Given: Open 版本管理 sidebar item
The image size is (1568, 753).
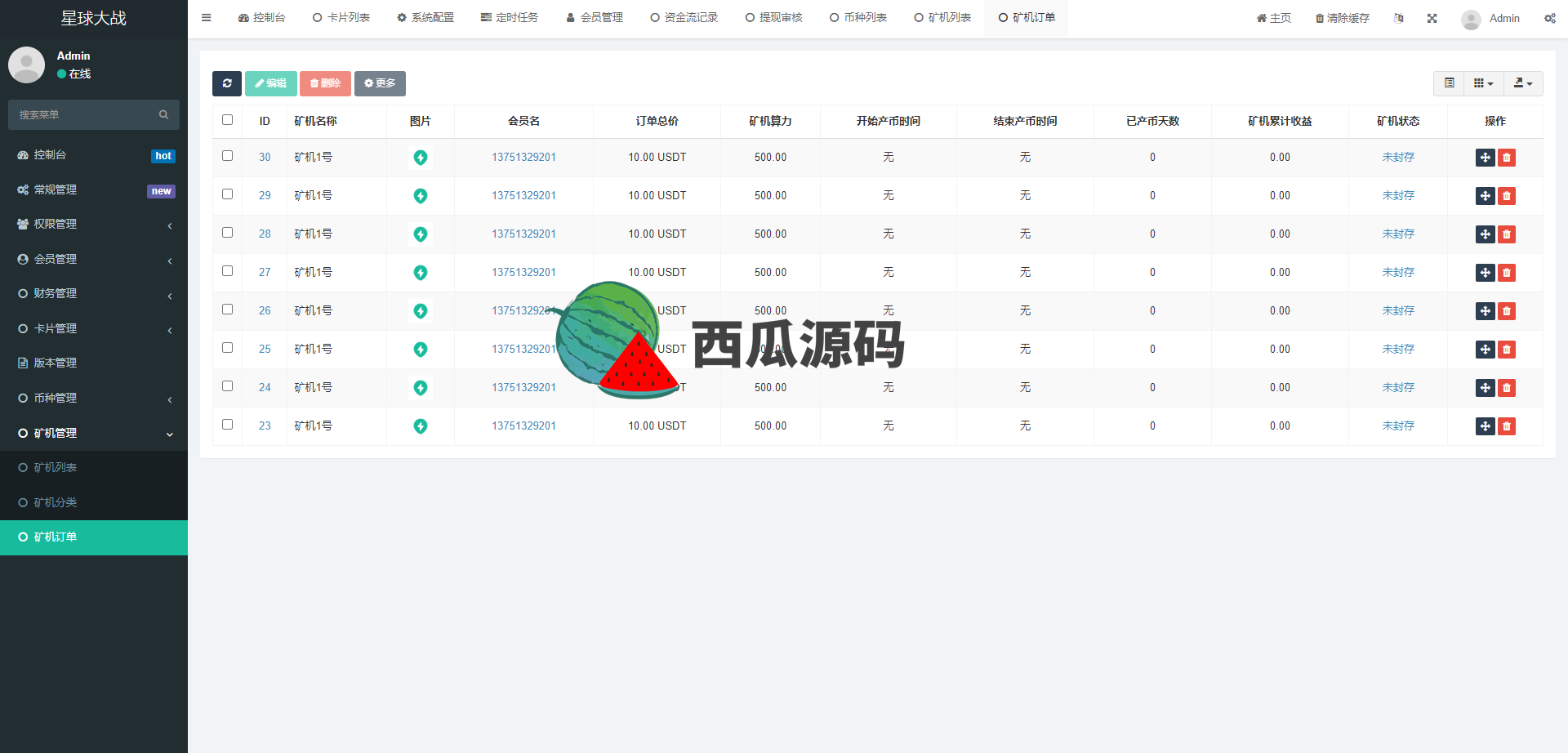Looking at the screenshot, I should coord(94,363).
